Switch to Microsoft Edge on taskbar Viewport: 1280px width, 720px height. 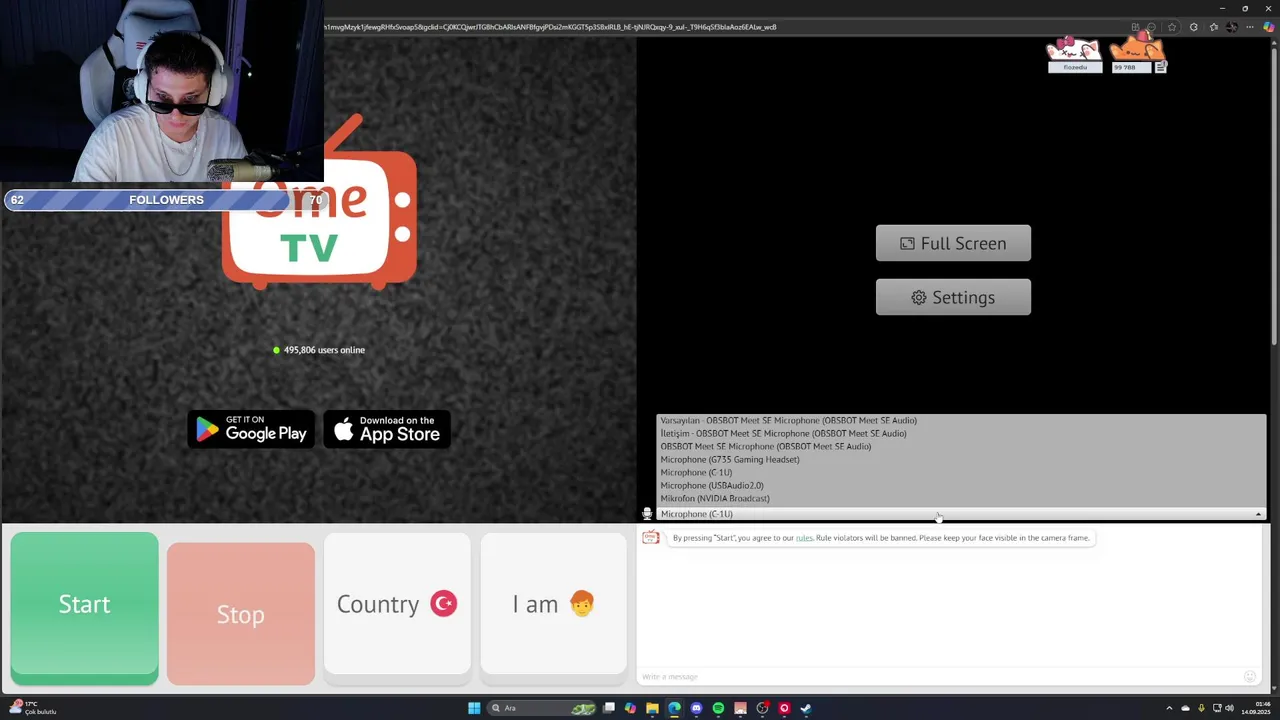(674, 708)
